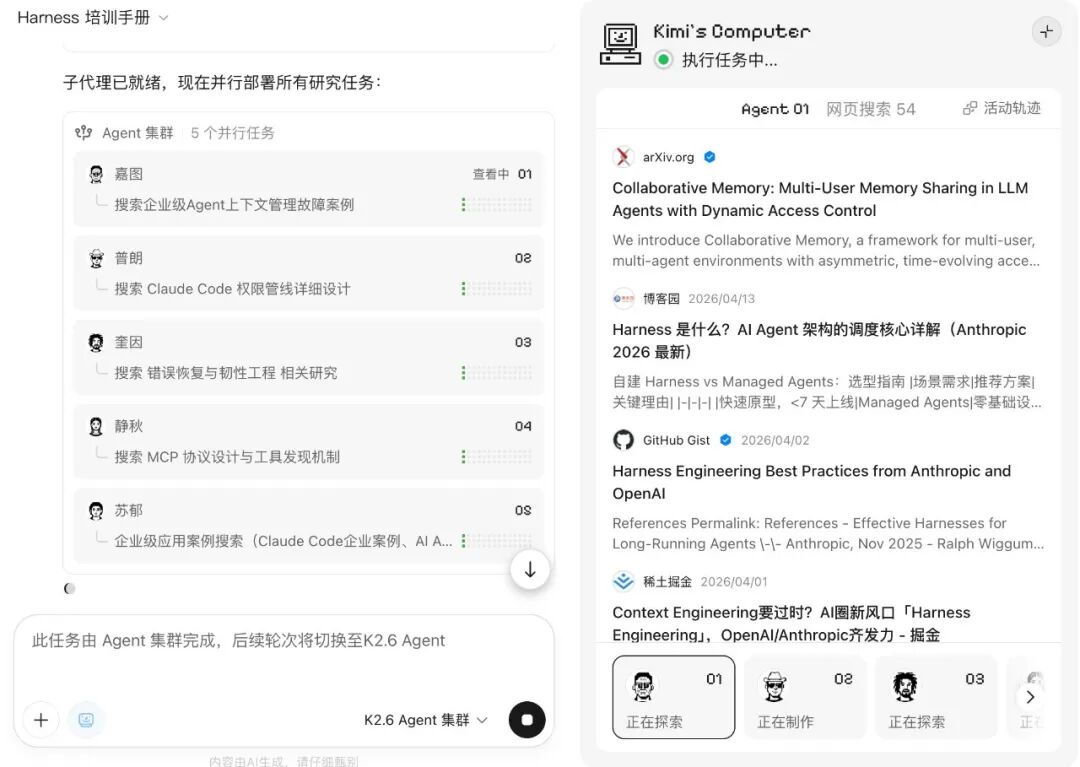Image resolution: width=1080 pixels, height=767 pixels.
Task: Click the arXiv.org source logo icon
Action: 624,157
